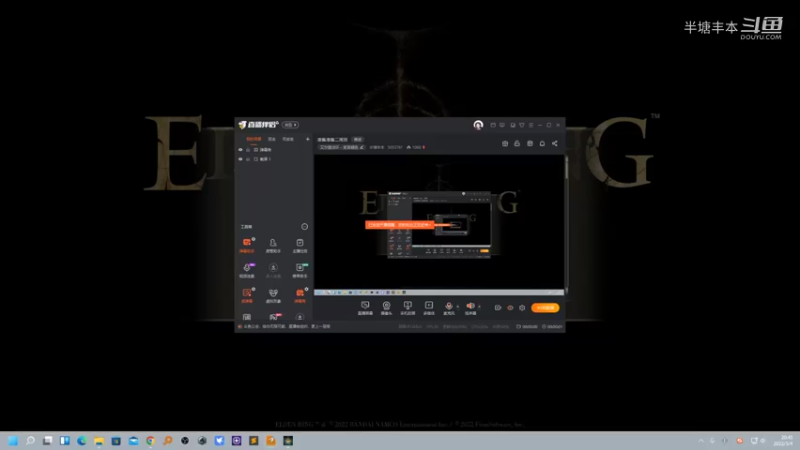
Task: Open the bear-face virtual avatar tool
Action: click(x=273, y=295)
